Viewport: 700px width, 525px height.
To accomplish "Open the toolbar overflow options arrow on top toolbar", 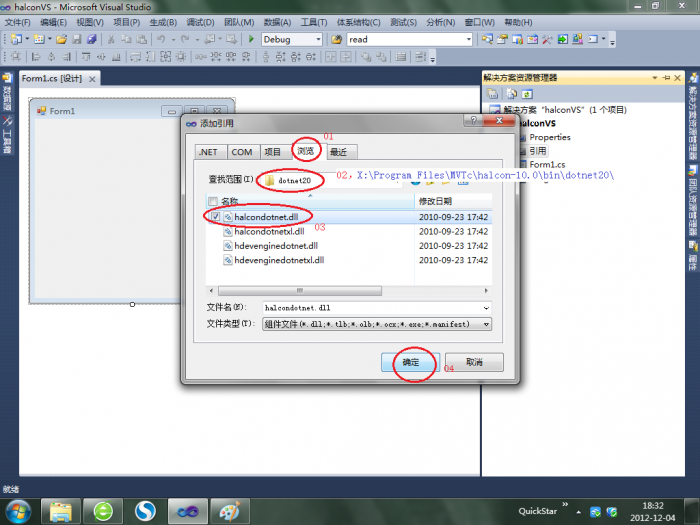I will pyautogui.click(x=612, y=42).
